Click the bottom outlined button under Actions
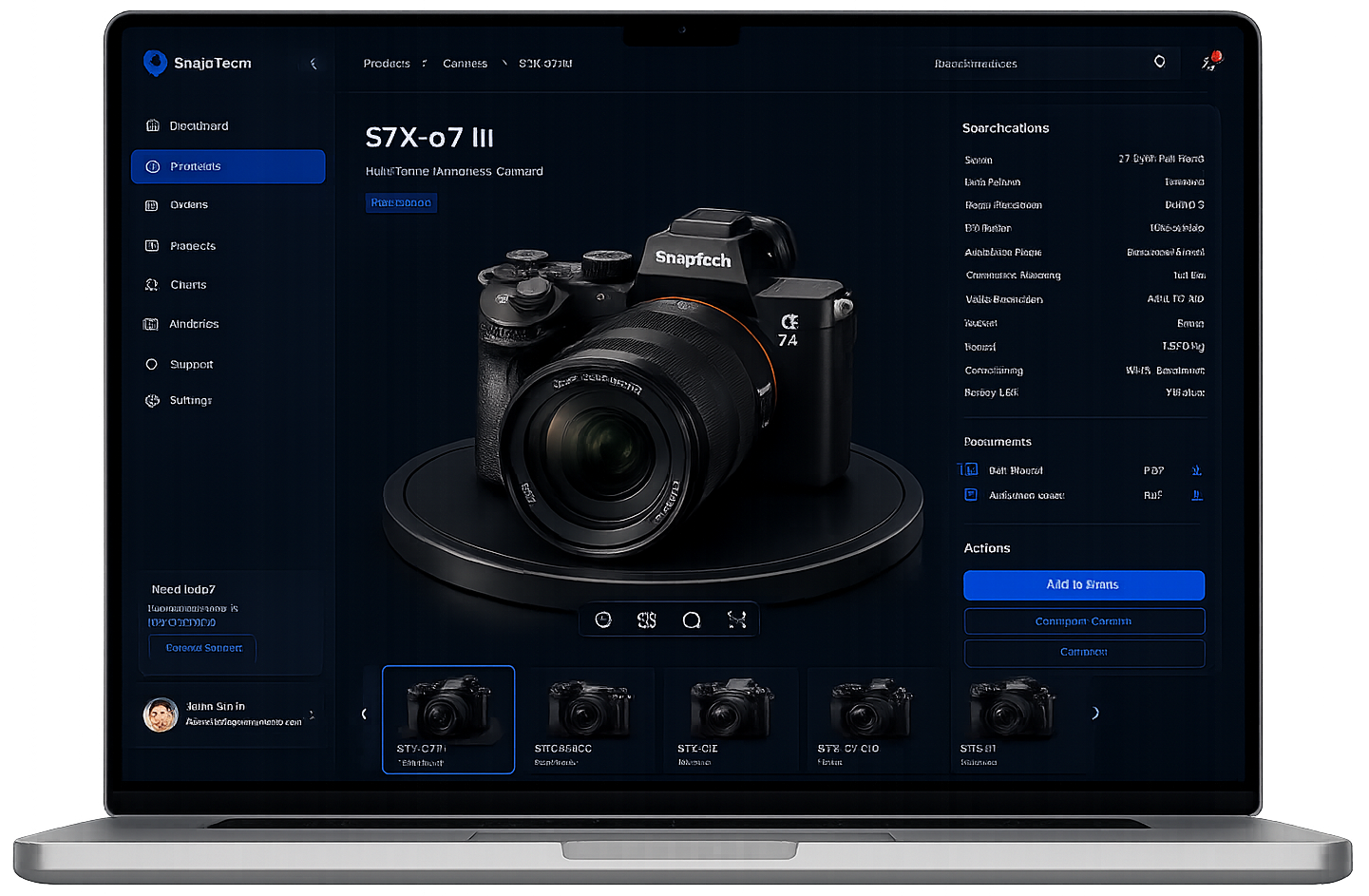The width and height of the screenshot is (1369, 896). tap(1084, 653)
